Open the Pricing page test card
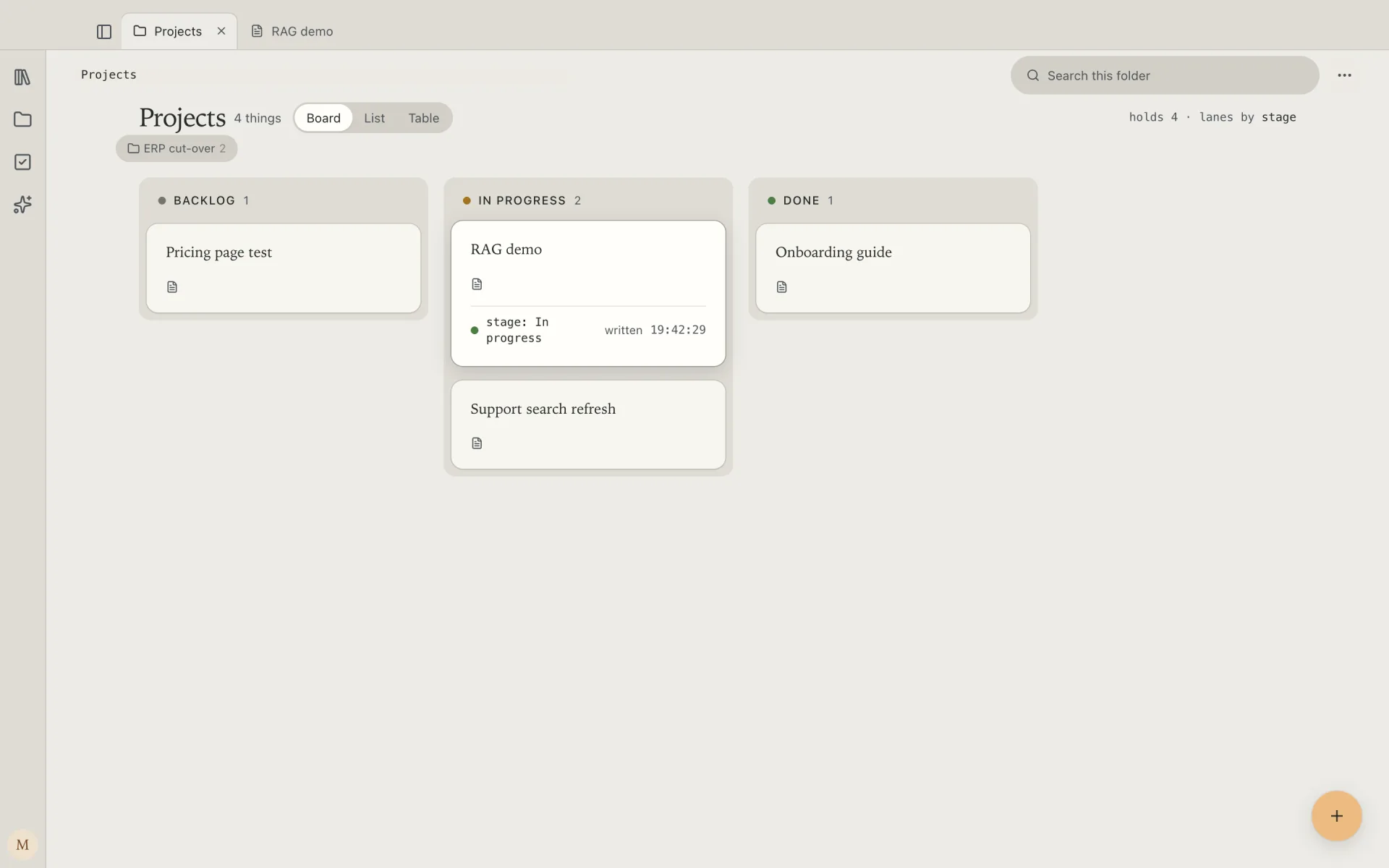 click(x=284, y=268)
